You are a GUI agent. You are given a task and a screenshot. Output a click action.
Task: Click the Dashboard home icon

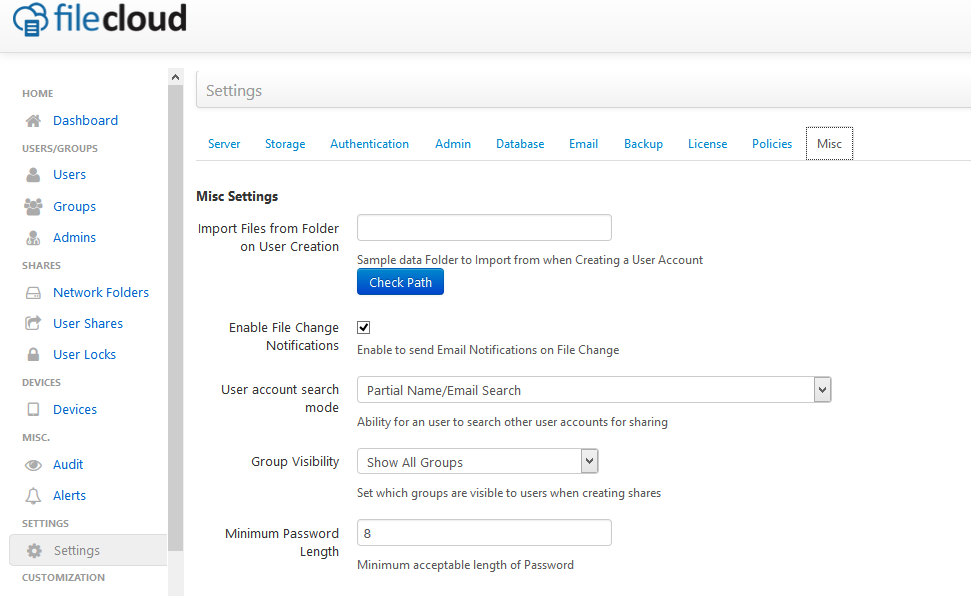point(33,121)
